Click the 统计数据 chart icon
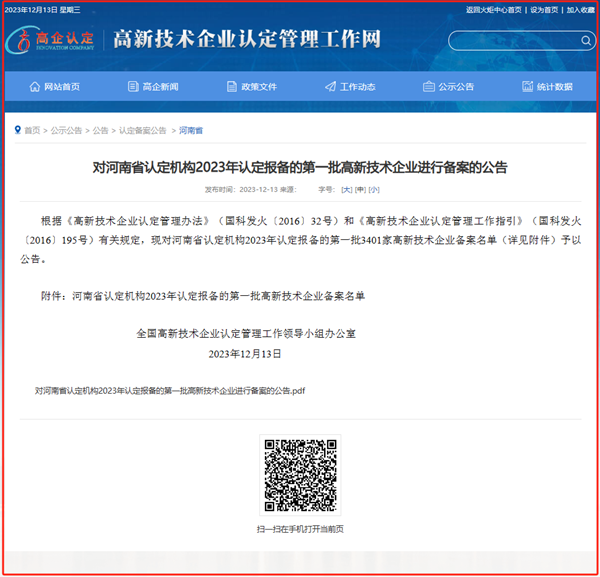Image resolution: width=600 pixels, height=577 pixels. 527,87
